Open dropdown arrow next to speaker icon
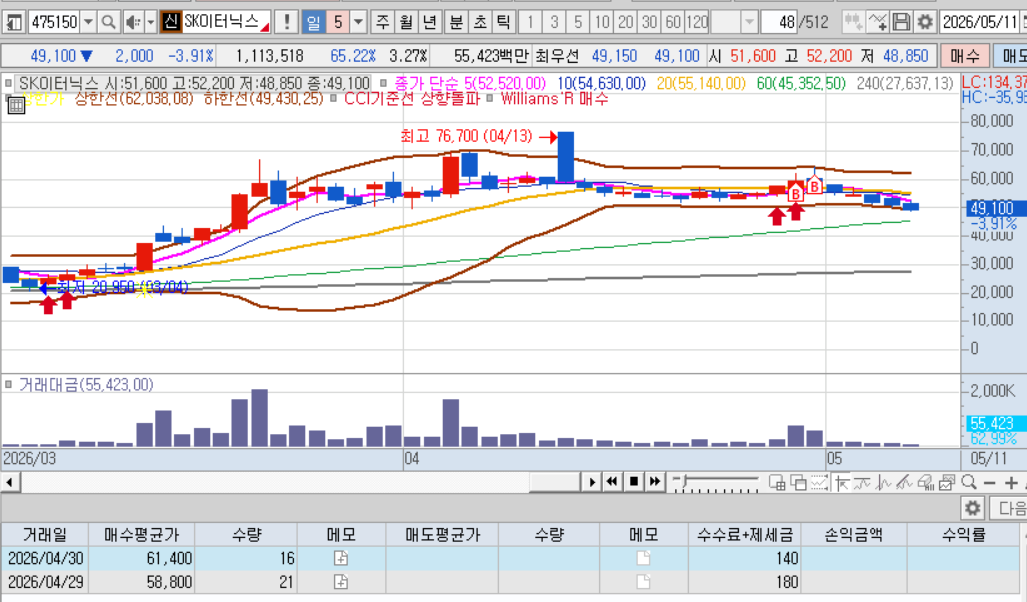This screenshot has width=1027, height=602. click(x=150, y=22)
